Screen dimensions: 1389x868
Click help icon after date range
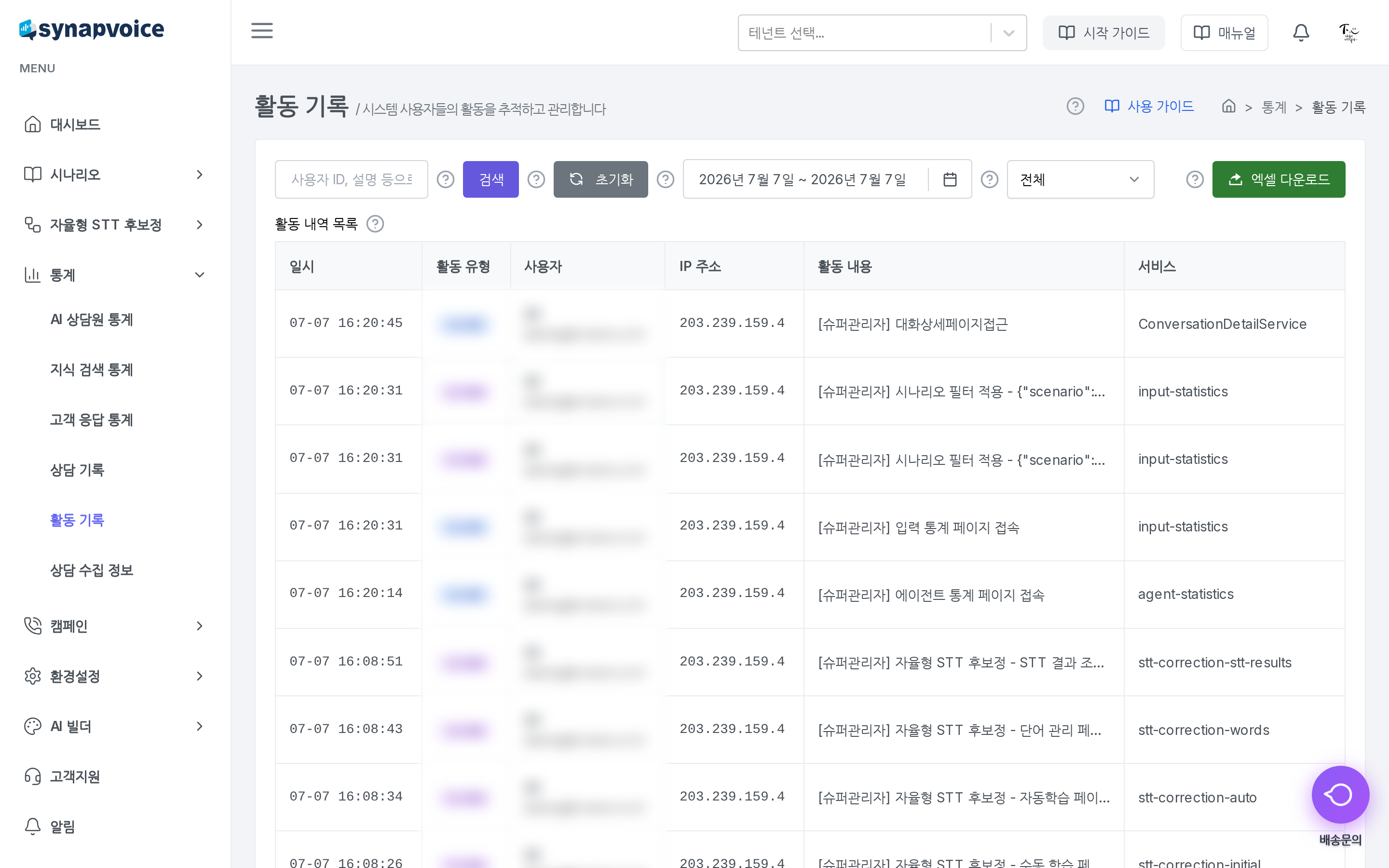pyautogui.click(x=990, y=180)
